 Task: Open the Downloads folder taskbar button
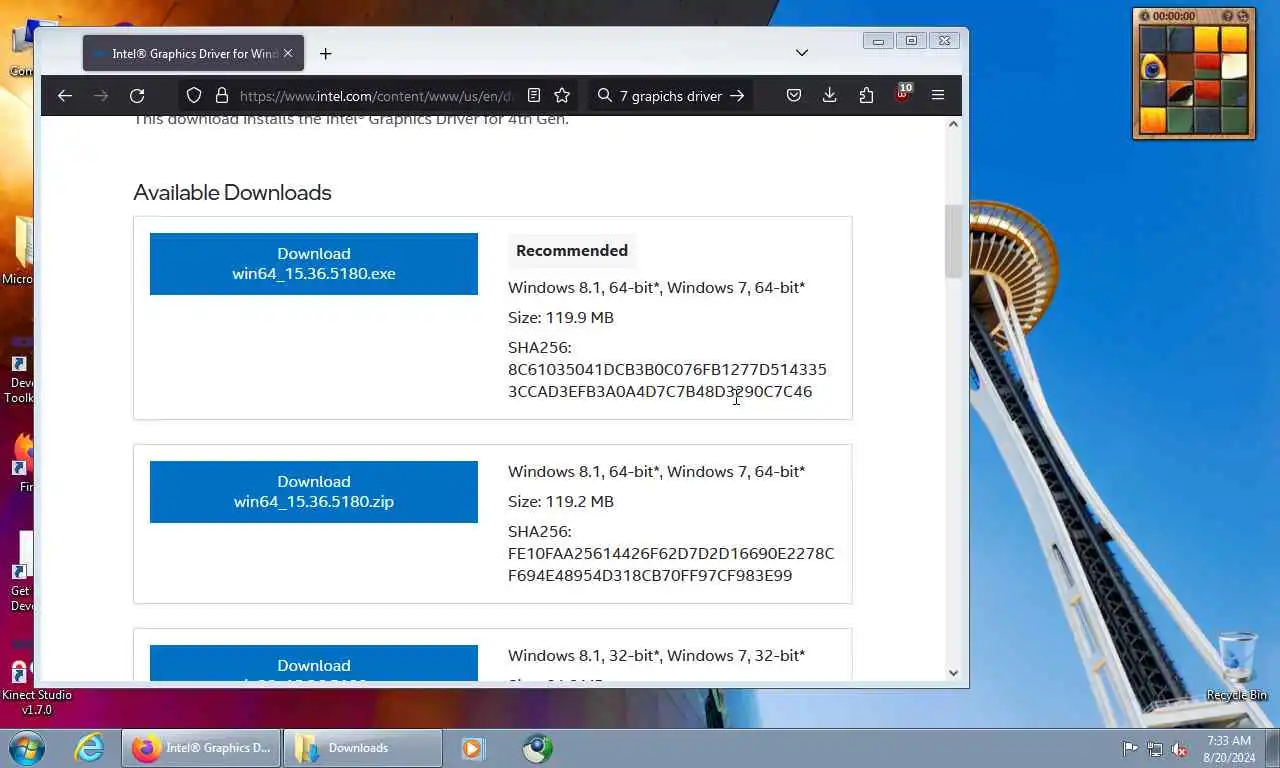pos(363,748)
